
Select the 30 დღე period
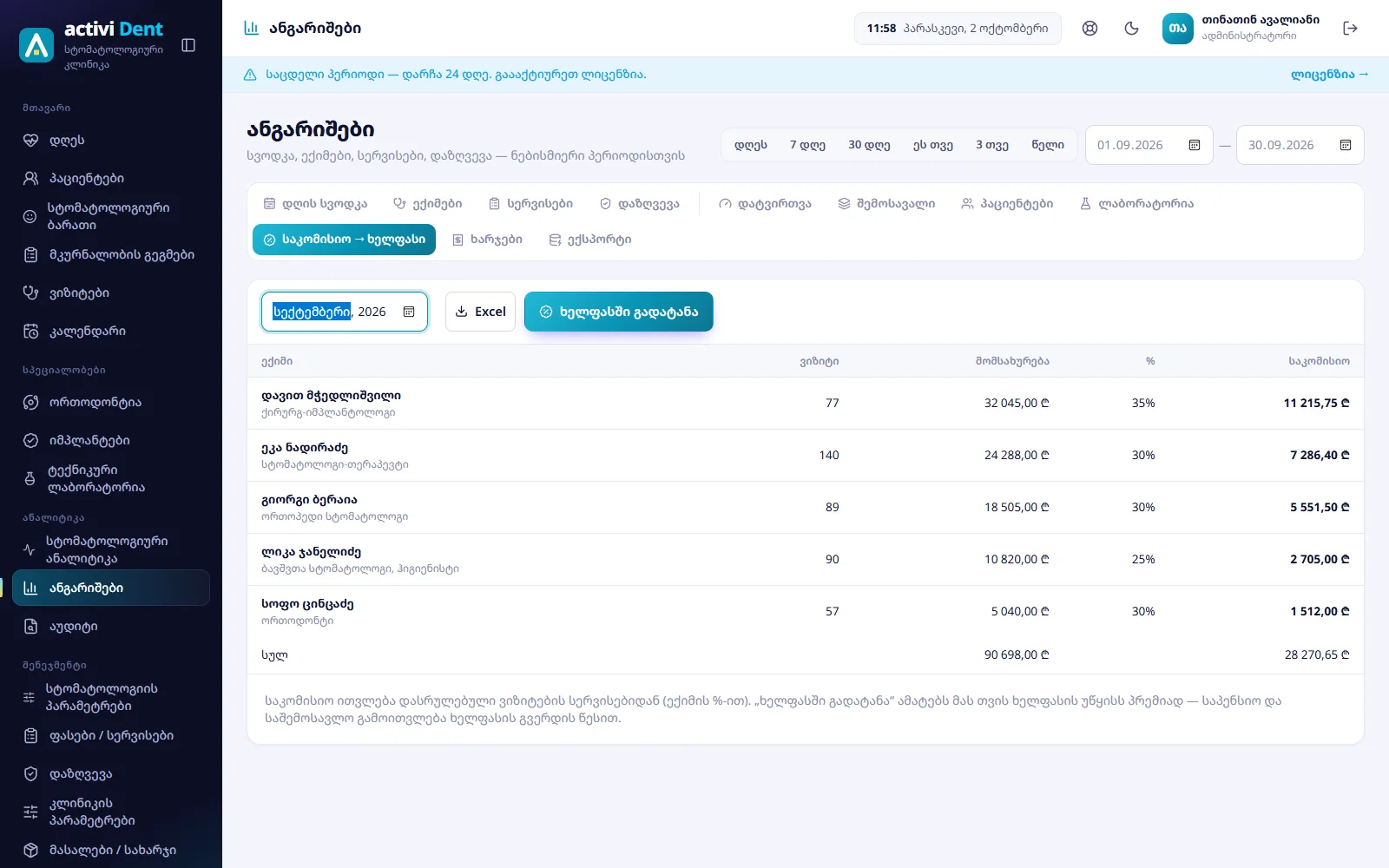pyautogui.click(x=869, y=145)
